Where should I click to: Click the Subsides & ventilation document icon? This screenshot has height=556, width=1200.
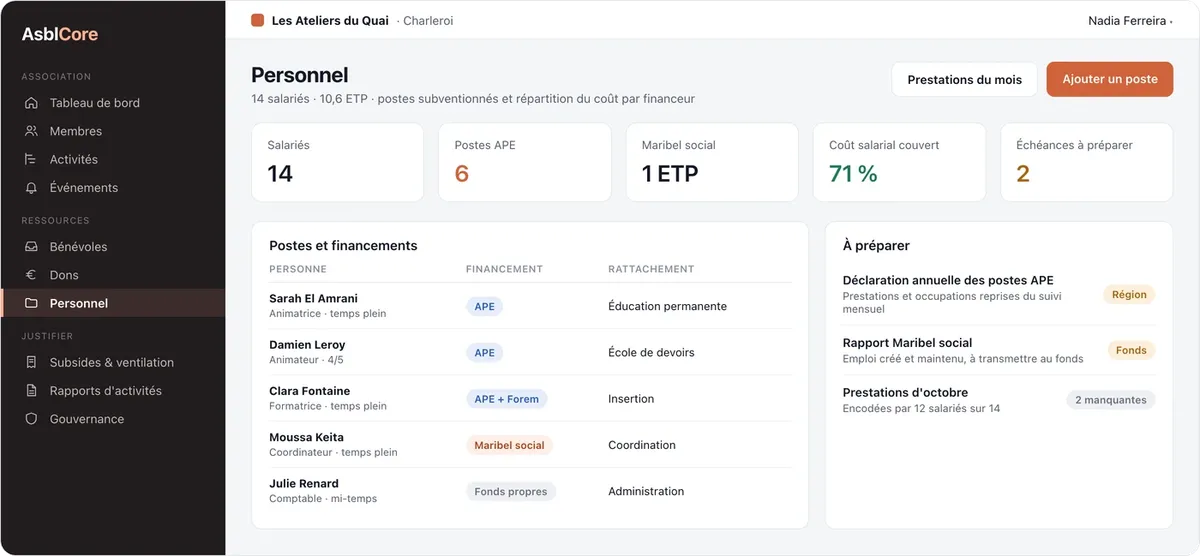pos(31,363)
